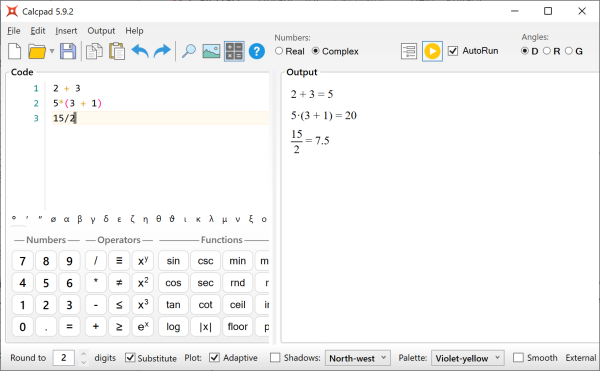Viewport: 600px width, 371px height.
Task: Insert the less-than-or-equal operator
Action: click(119, 305)
